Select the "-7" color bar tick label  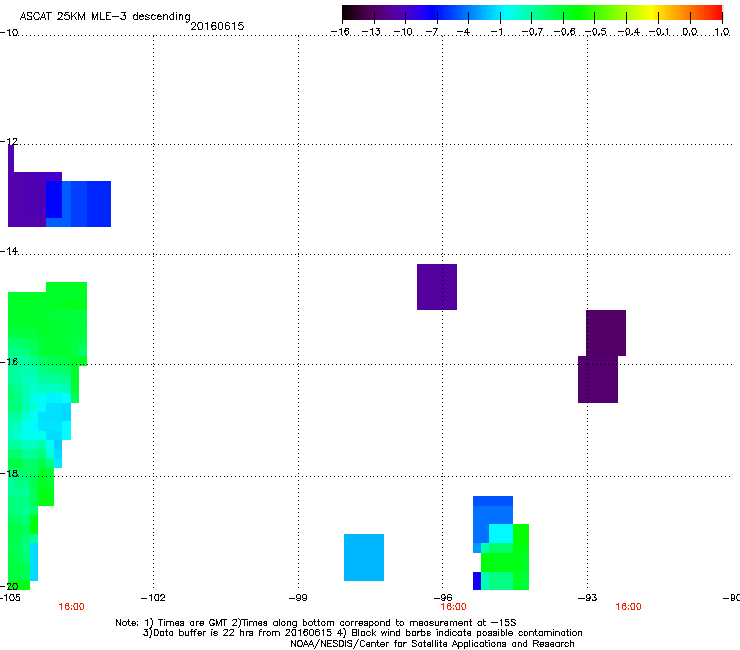click(432, 32)
